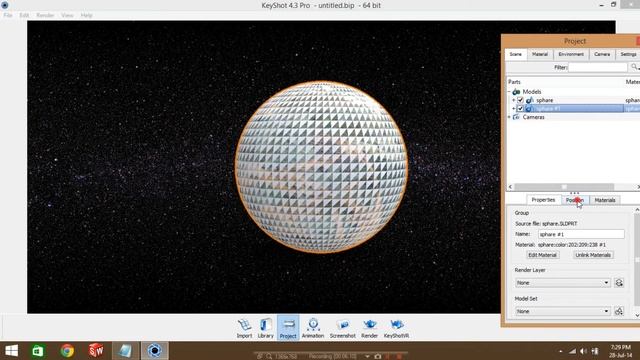Select the Cameras label in the tree
Screen dimensions: 640x360
(533, 117)
